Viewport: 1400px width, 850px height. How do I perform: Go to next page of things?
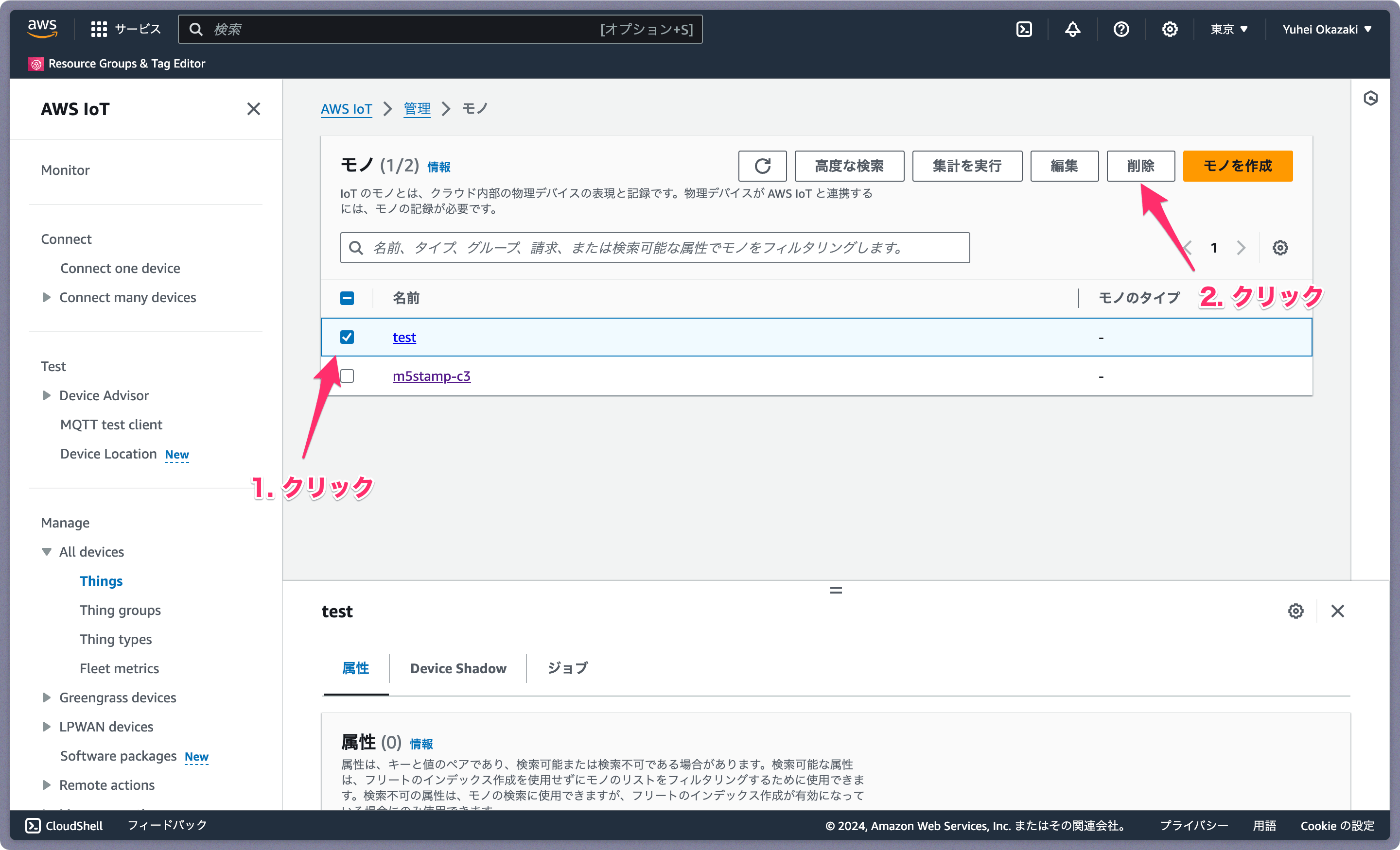[1241, 248]
